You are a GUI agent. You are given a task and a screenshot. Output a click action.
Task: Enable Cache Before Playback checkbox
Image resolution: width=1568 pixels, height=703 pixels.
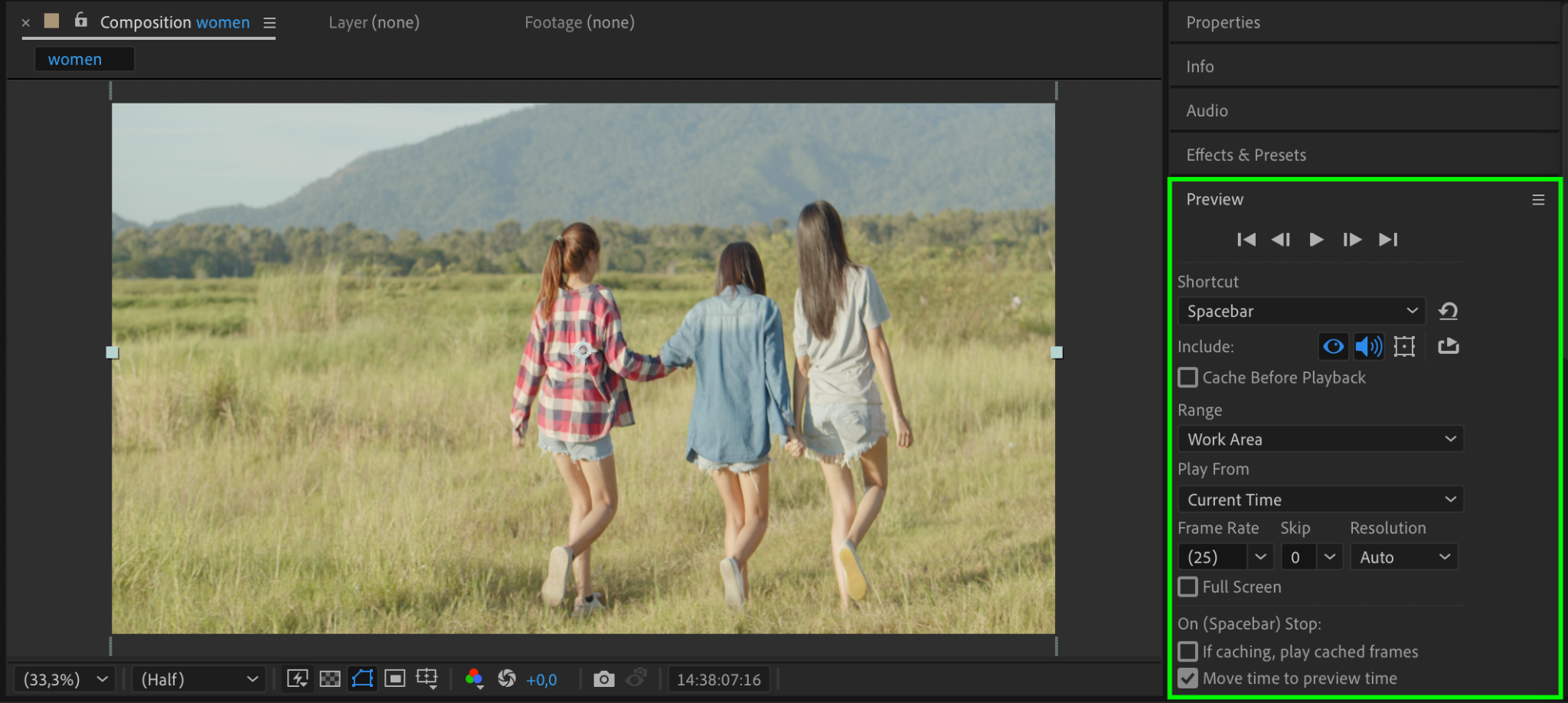point(1187,378)
